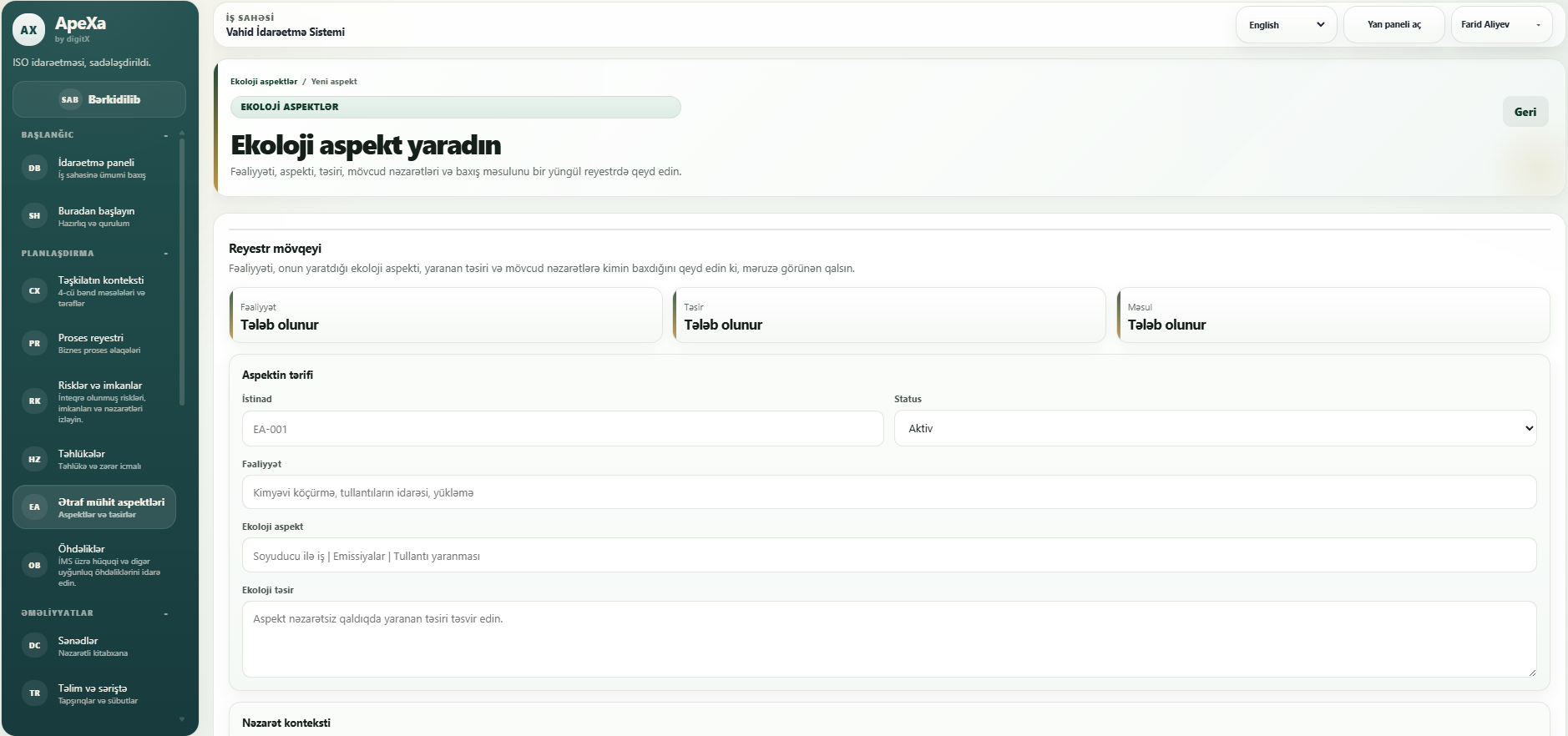The width and height of the screenshot is (1568, 736).
Task: Click into the Ekoloji aspekt field
Action: pyautogui.click(x=889, y=556)
